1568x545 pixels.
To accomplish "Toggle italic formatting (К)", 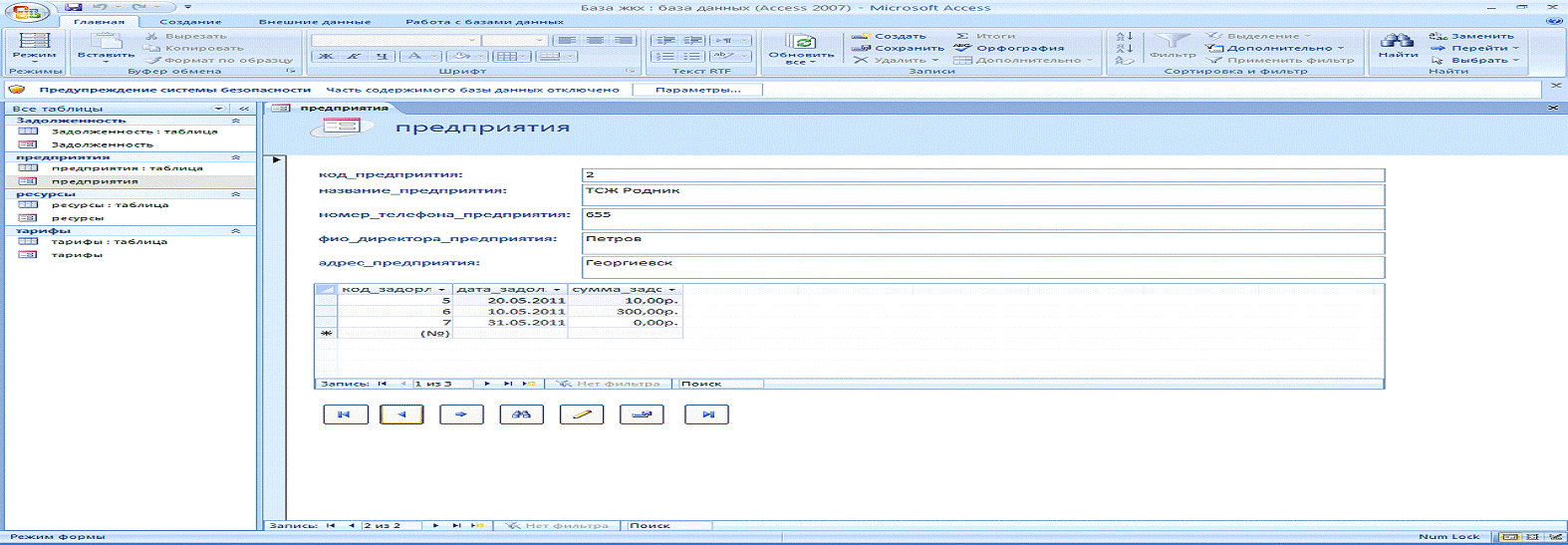I will tap(354, 57).
